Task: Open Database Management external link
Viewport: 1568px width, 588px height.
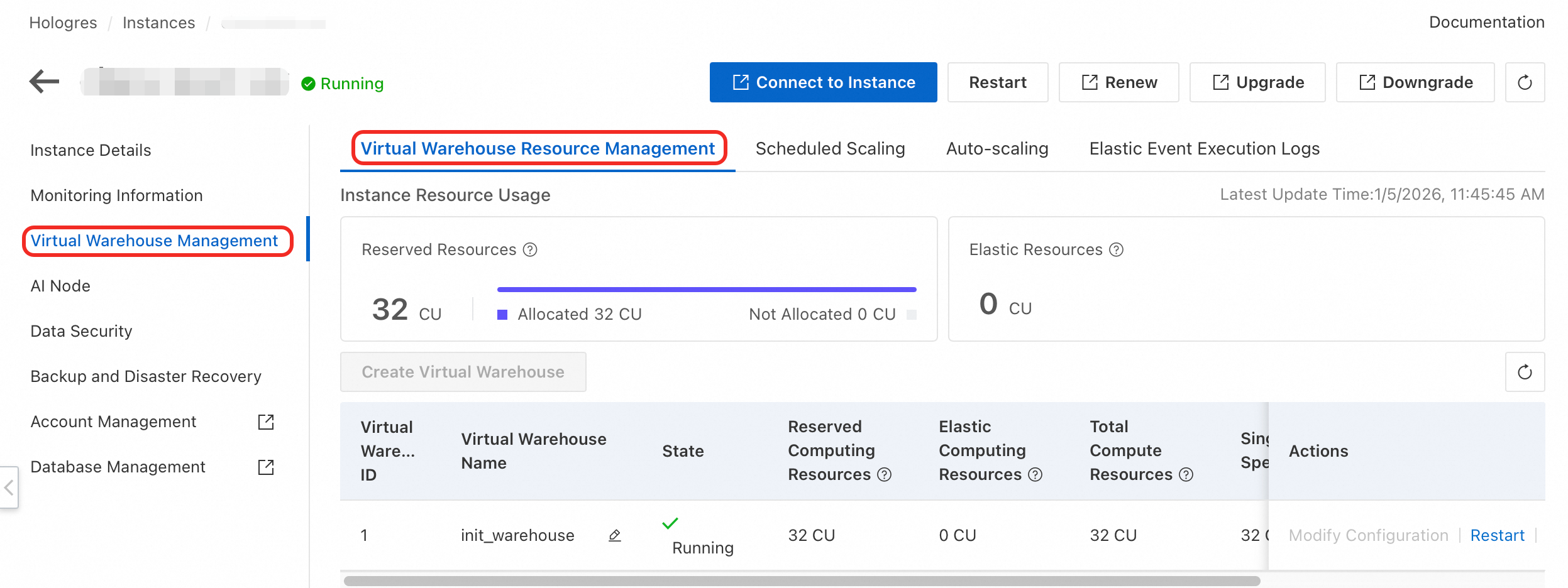Action: 266,467
